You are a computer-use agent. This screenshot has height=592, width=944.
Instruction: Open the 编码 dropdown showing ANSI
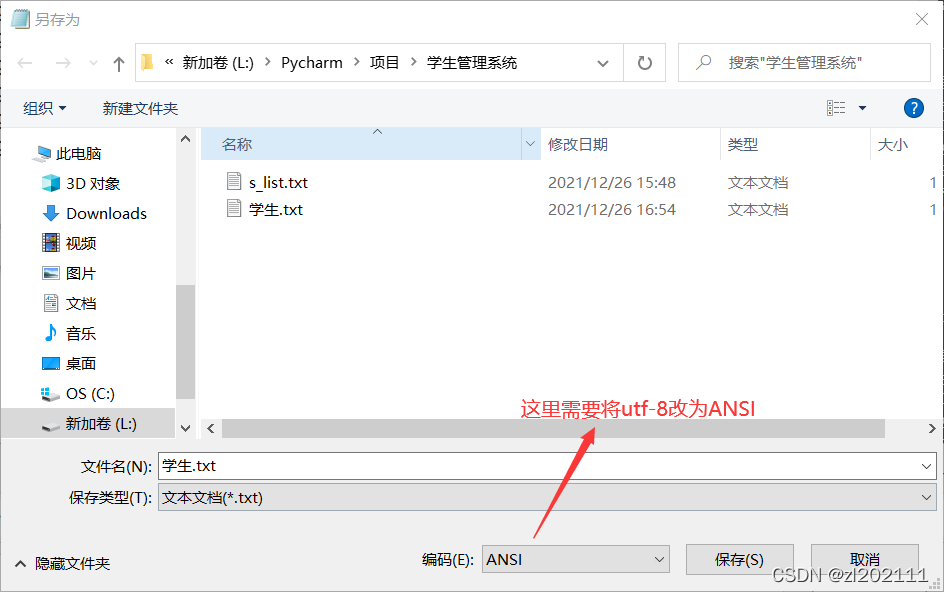[576, 559]
